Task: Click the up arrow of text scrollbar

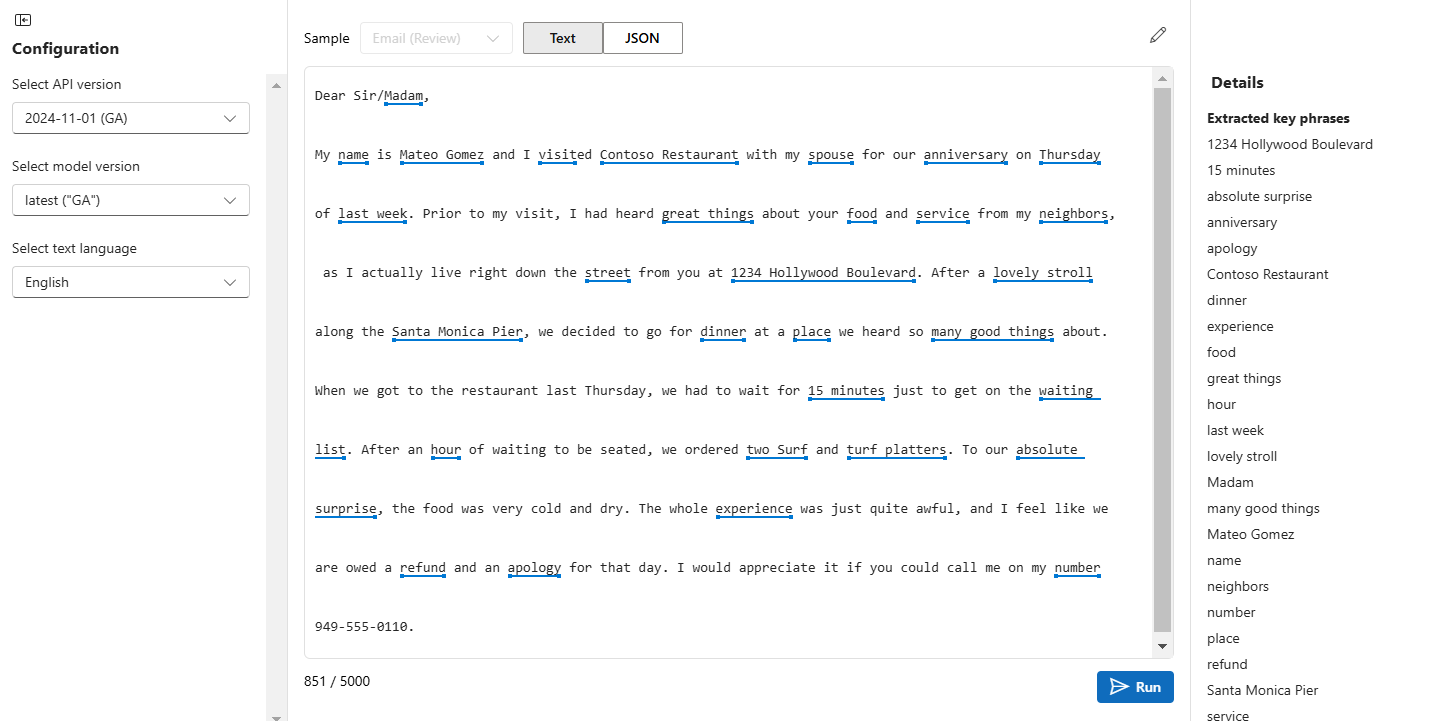Action: (1162, 79)
